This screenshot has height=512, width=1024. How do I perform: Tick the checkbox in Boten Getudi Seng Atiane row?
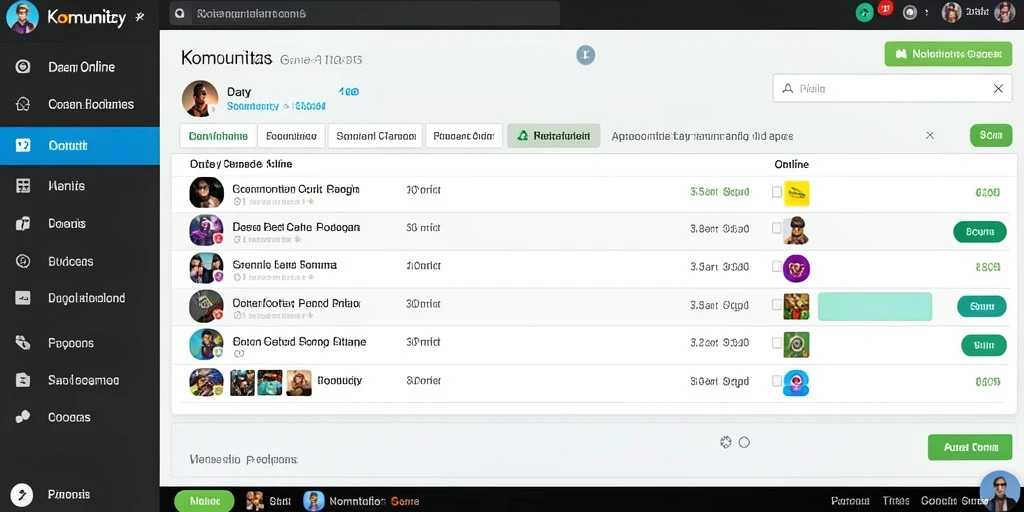pyautogui.click(x=776, y=342)
